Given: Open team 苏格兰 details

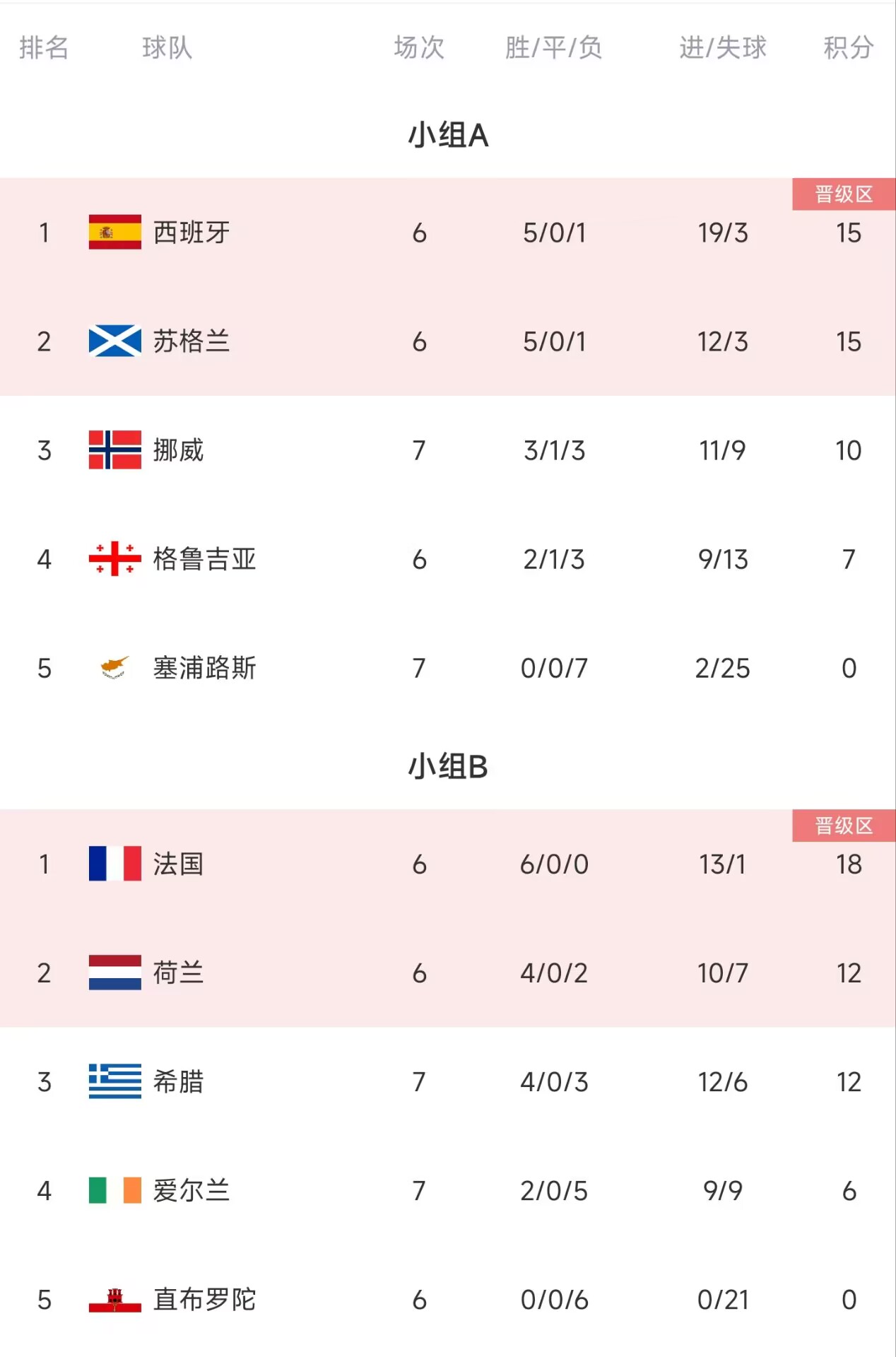Looking at the screenshot, I should tap(191, 341).
